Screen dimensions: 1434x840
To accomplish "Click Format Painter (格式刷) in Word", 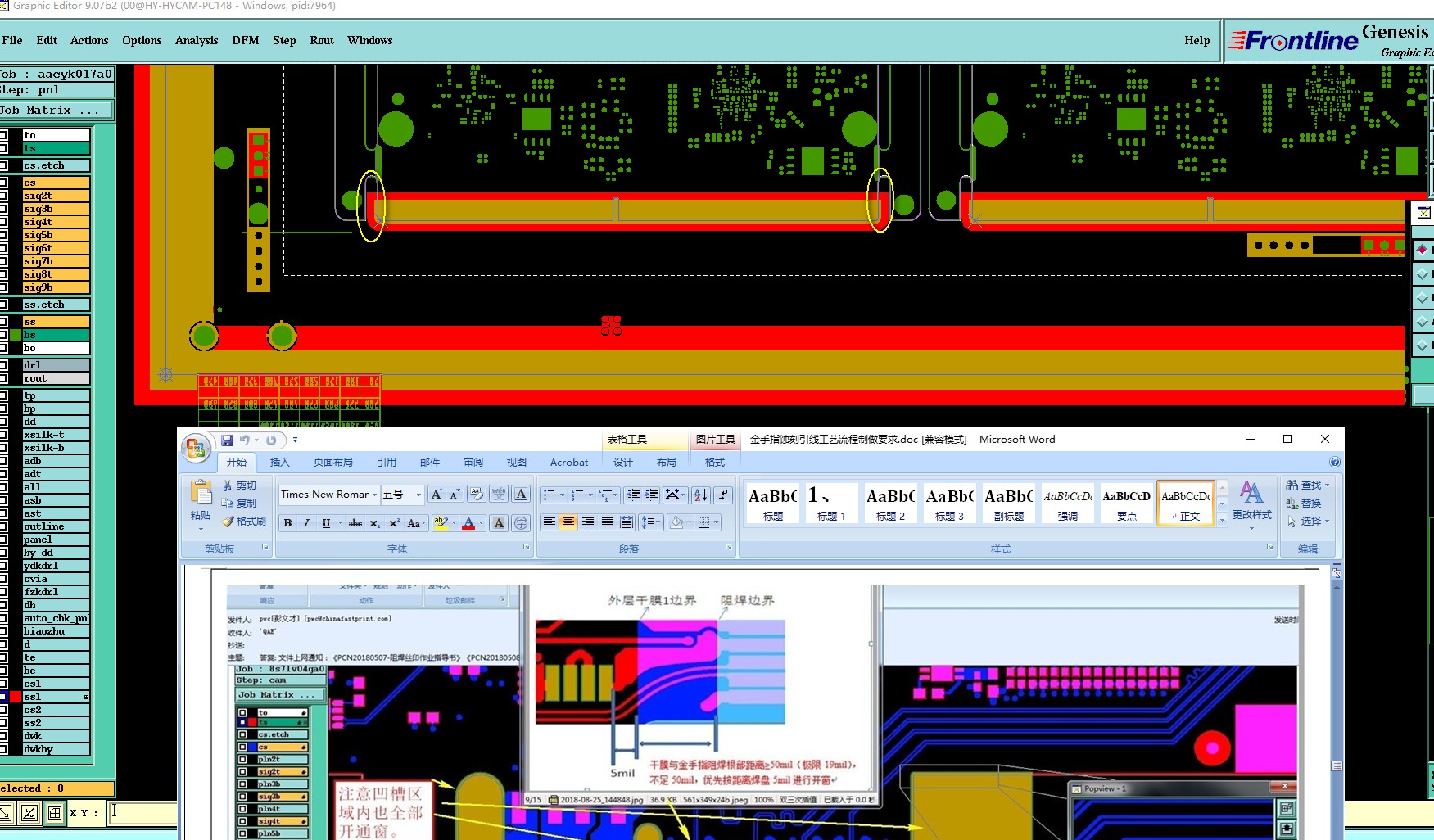I will click(x=244, y=521).
